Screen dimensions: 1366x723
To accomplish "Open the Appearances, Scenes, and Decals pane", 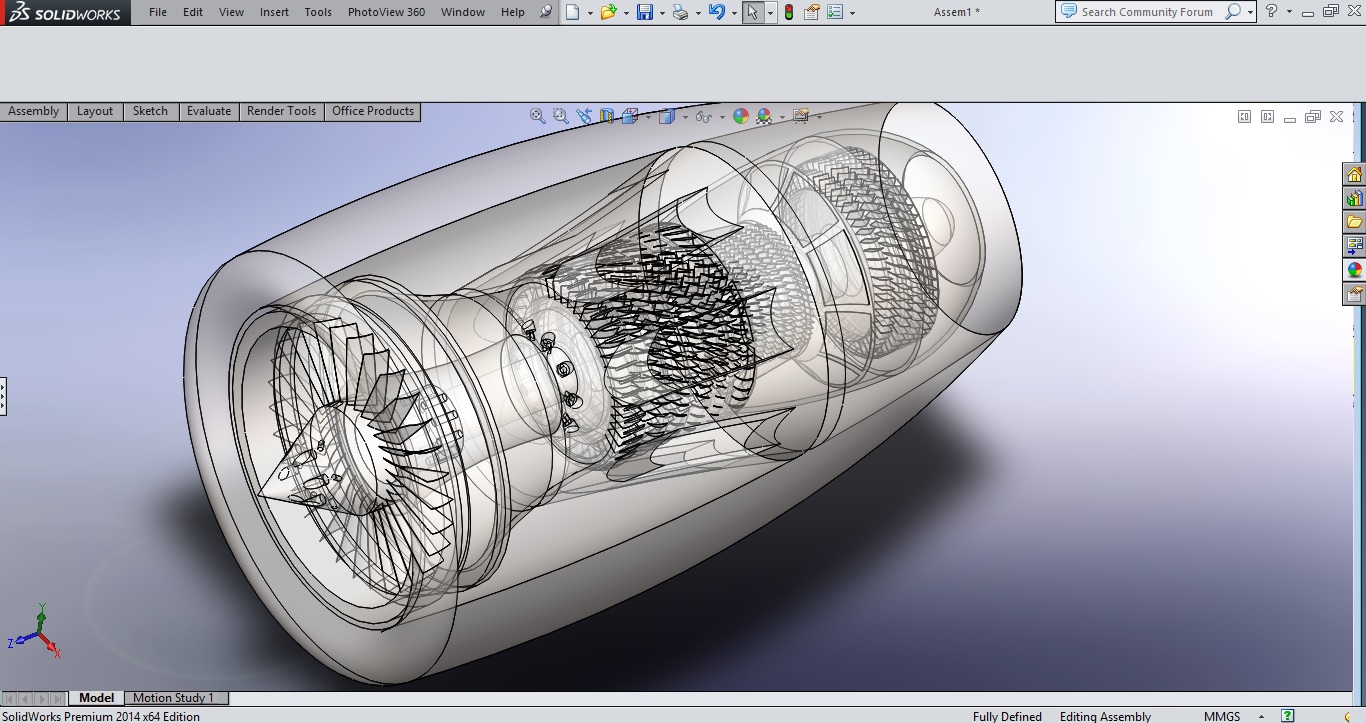I will pyautogui.click(x=1354, y=270).
